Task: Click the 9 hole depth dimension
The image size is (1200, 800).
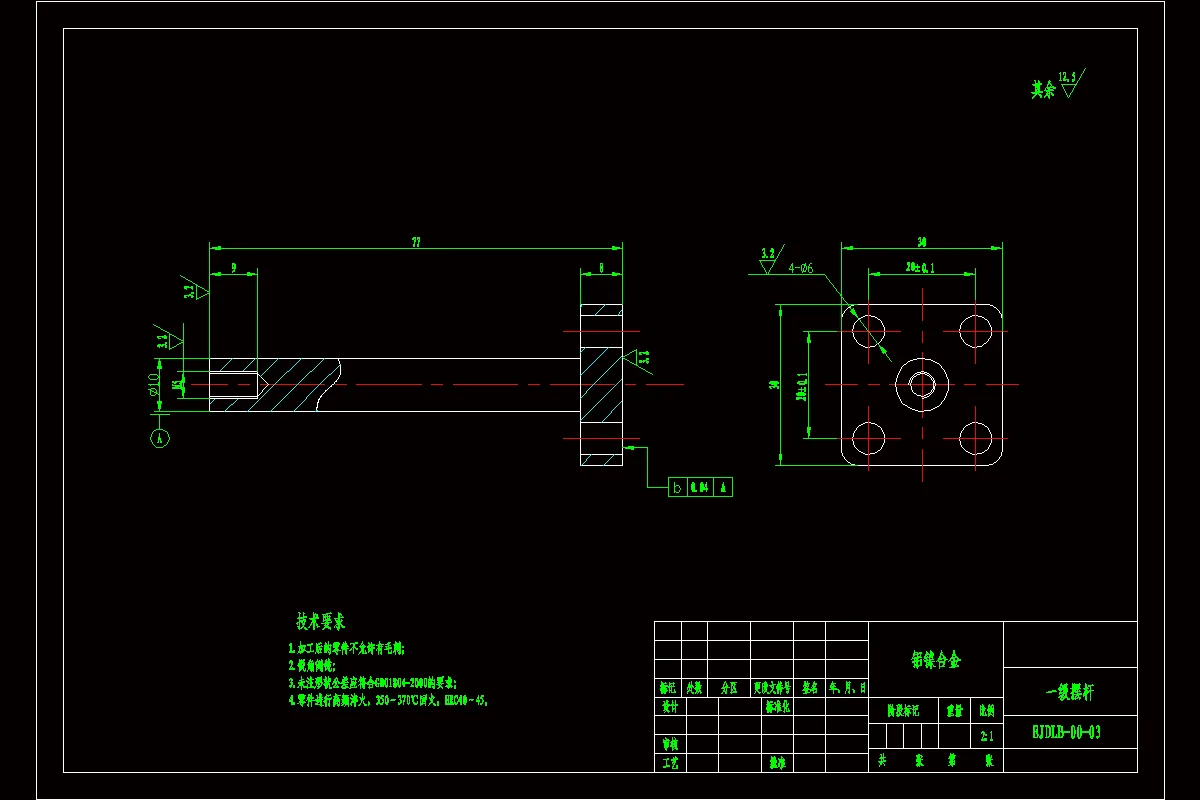Action: tap(233, 268)
